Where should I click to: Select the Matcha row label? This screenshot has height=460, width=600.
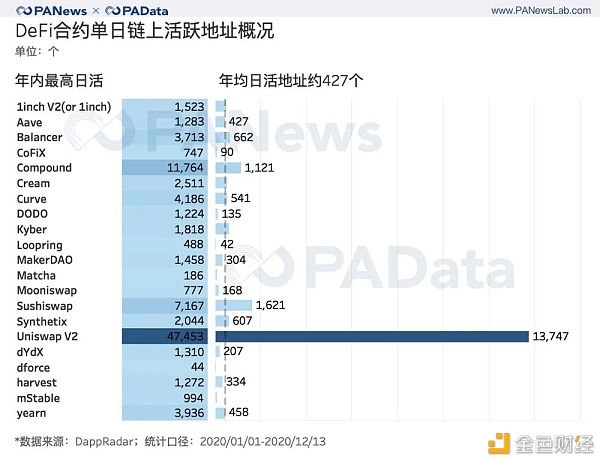click(36, 276)
